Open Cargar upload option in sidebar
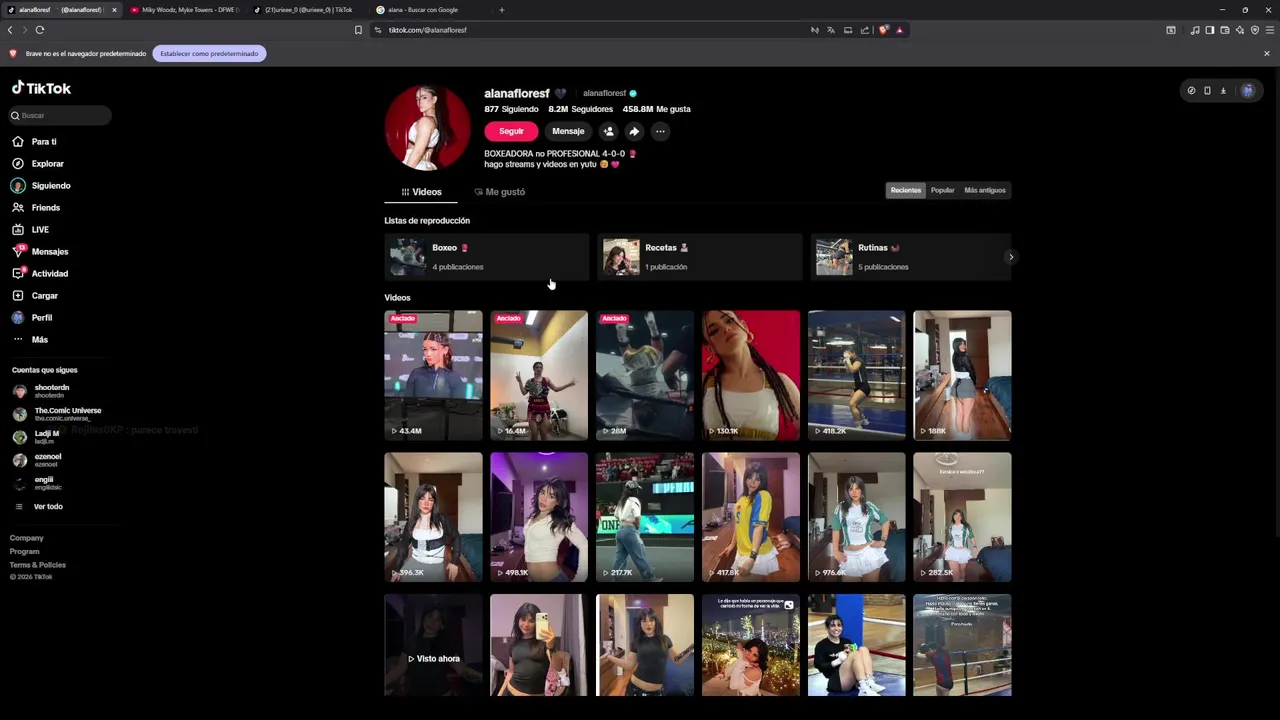This screenshot has height=720, width=1280. tap(35, 296)
